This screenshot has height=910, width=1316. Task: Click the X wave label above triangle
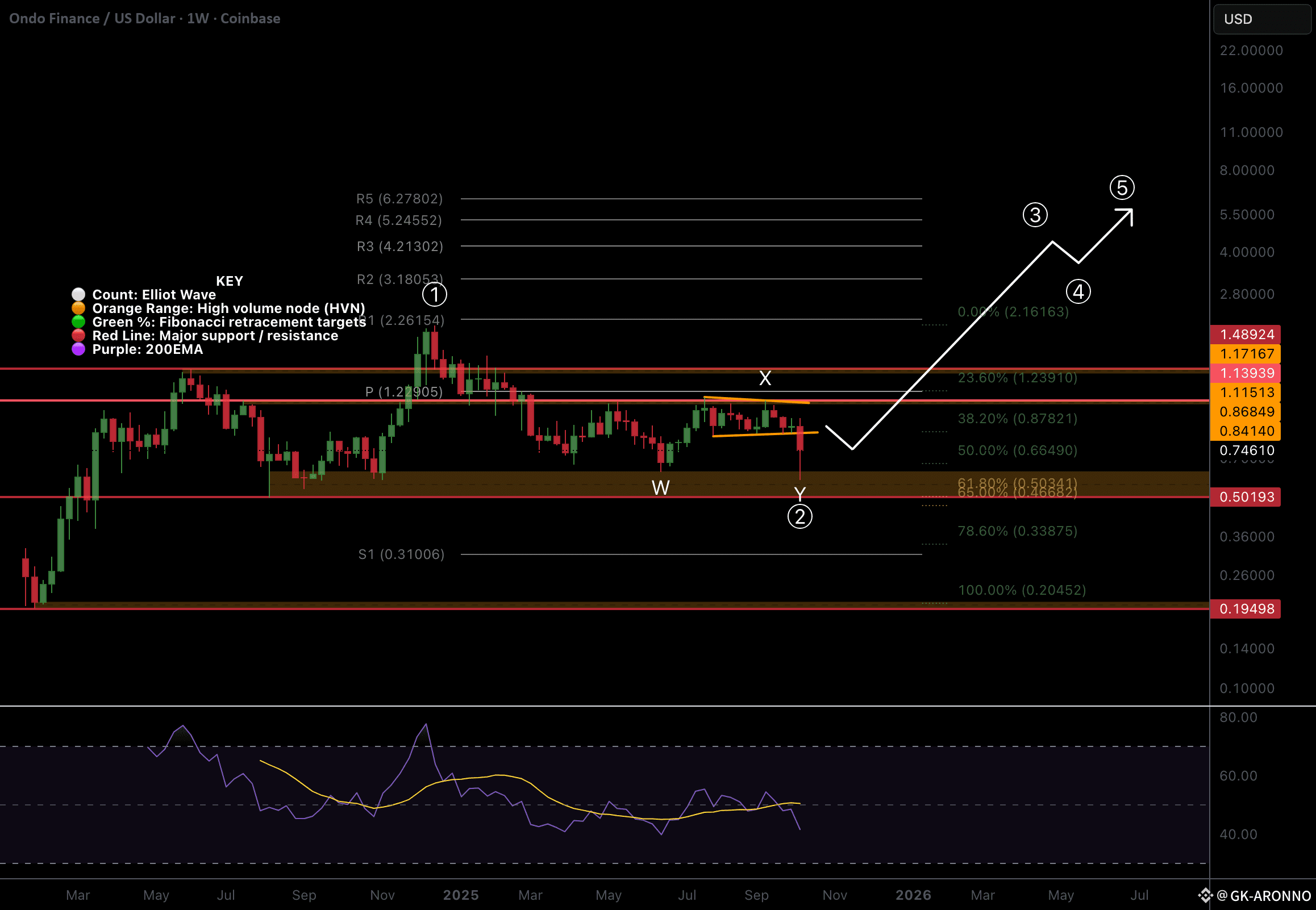765,378
